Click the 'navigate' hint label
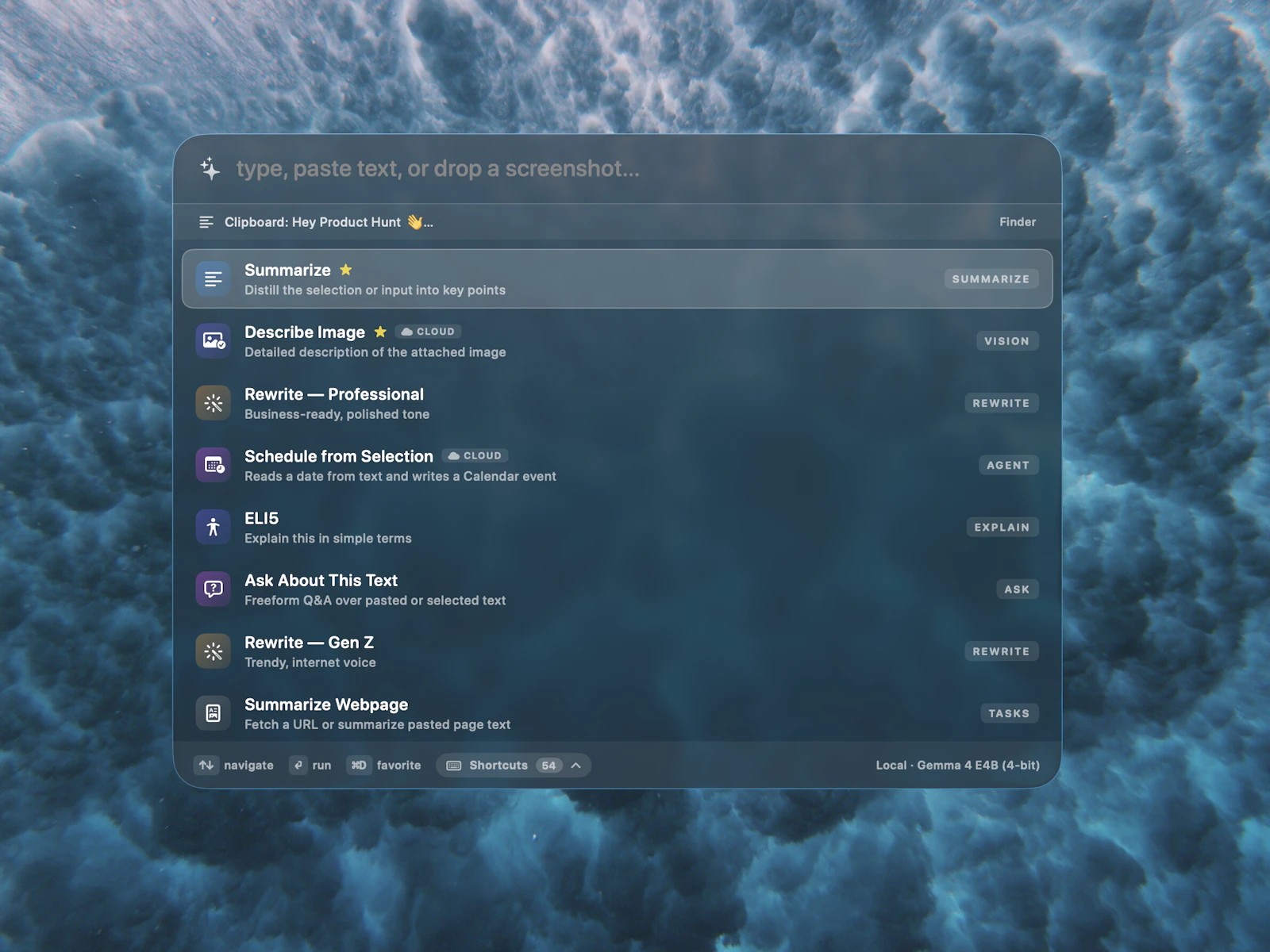The width and height of the screenshot is (1270, 952). 248,766
